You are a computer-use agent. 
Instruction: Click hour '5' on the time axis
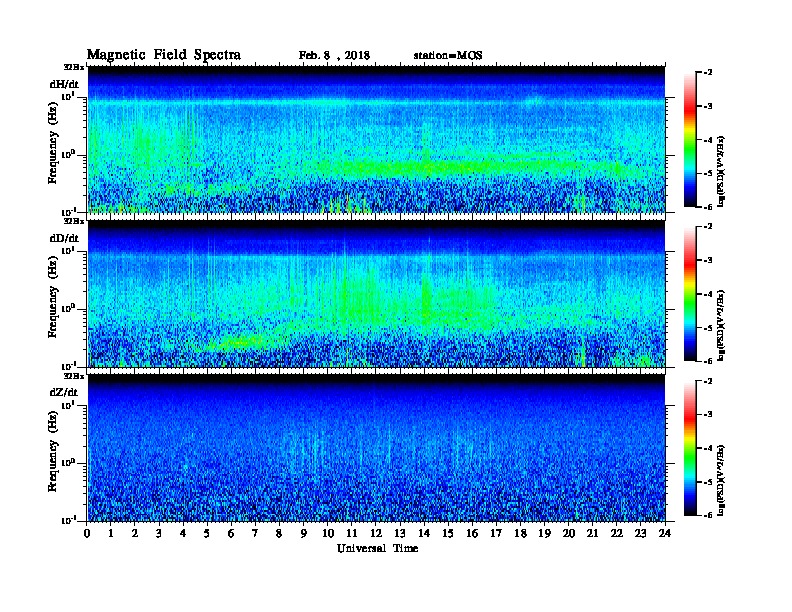click(x=207, y=534)
